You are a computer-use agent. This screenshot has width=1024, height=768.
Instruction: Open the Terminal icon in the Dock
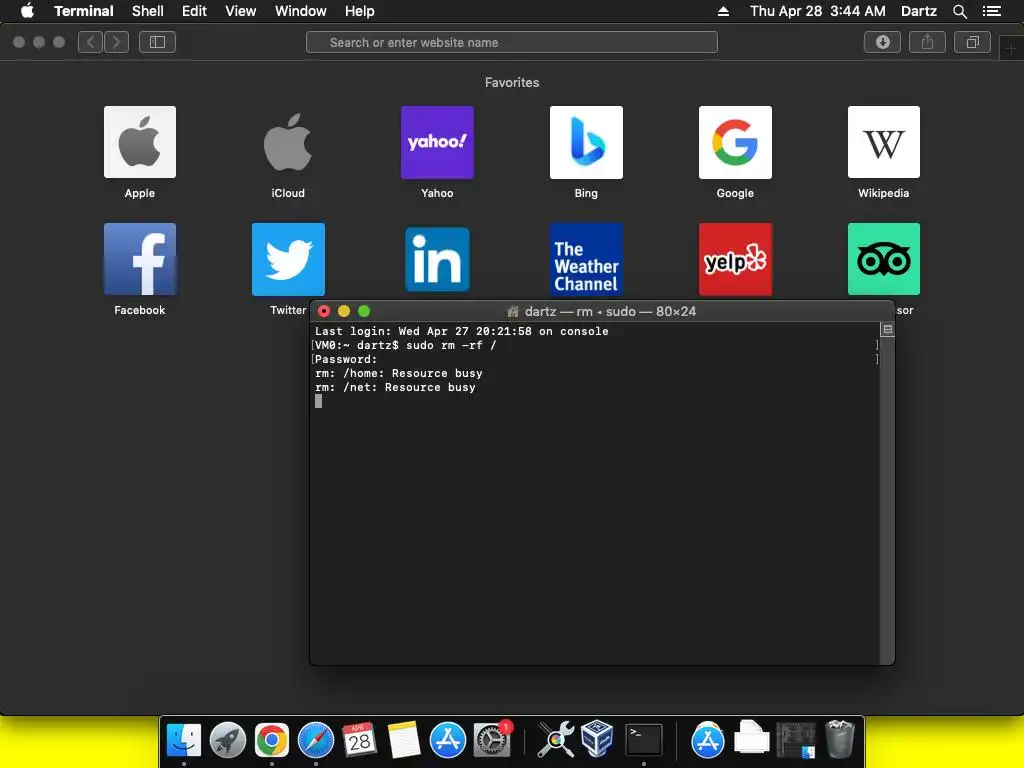click(643, 740)
